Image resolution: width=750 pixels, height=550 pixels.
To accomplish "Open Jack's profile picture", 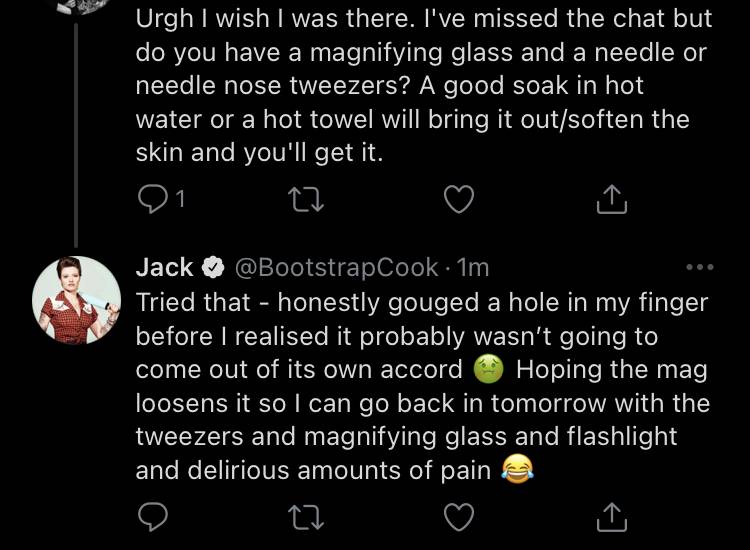I will pos(77,300).
